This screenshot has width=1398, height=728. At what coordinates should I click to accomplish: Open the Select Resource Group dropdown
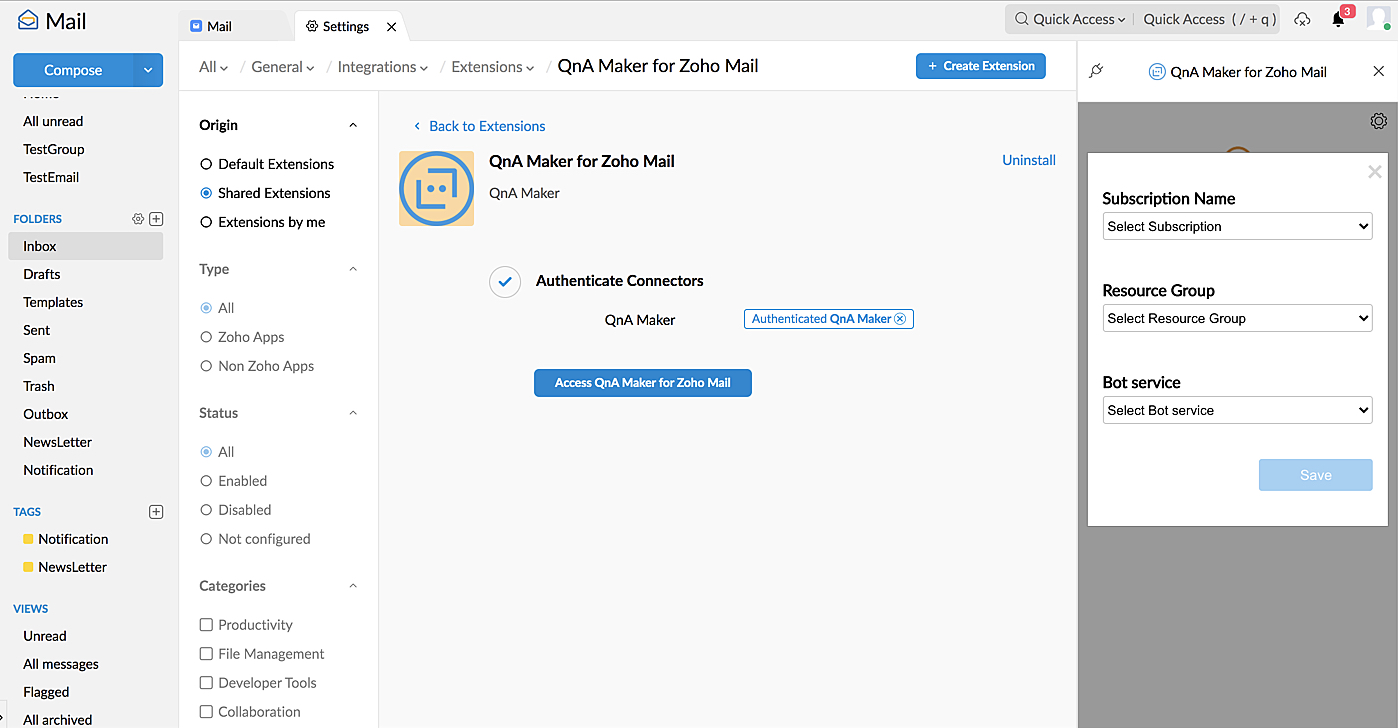[x=1237, y=318]
